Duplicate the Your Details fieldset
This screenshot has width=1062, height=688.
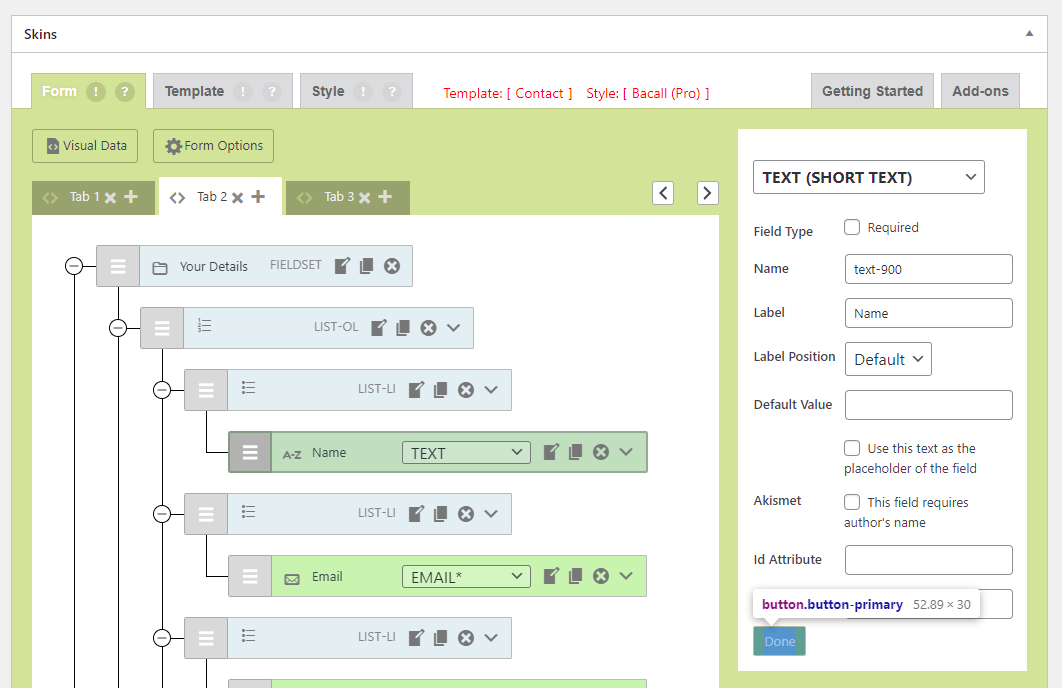coord(366,266)
